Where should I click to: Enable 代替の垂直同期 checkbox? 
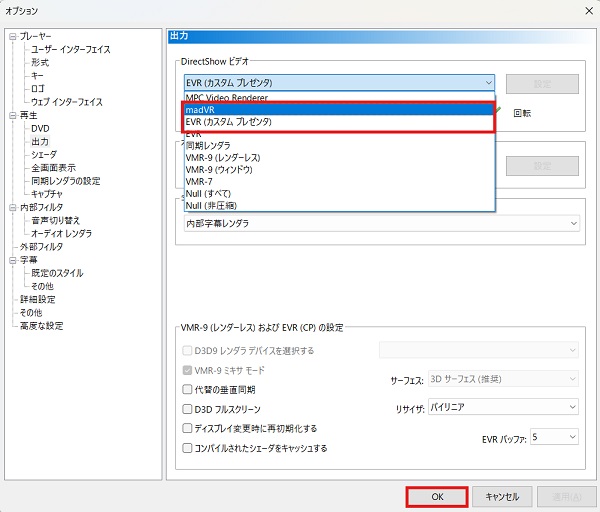point(188,390)
